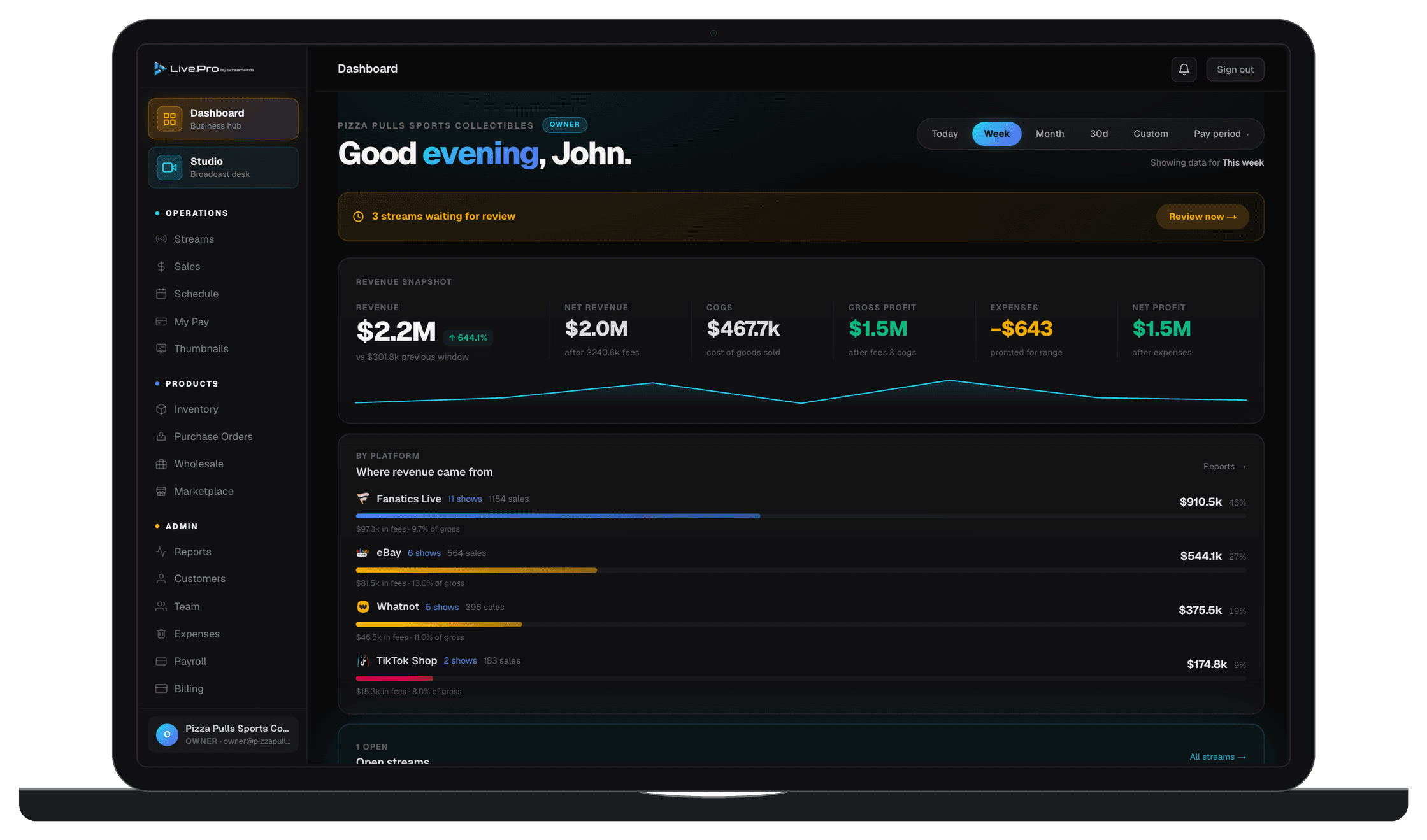Image resolution: width=1427 pixels, height=840 pixels.
Task: Select the Today range
Action: [x=945, y=134]
